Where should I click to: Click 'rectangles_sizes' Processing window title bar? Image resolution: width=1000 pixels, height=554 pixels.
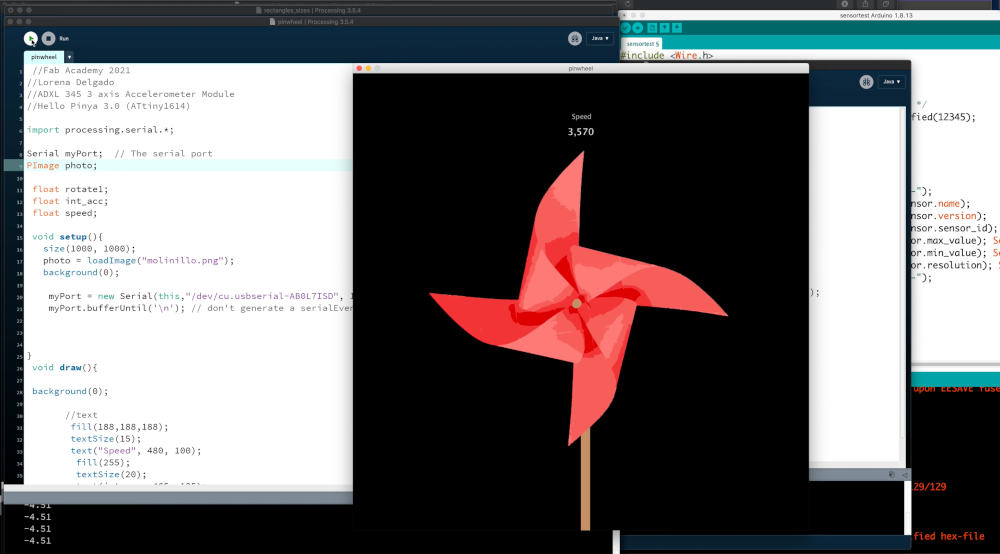click(x=309, y=10)
